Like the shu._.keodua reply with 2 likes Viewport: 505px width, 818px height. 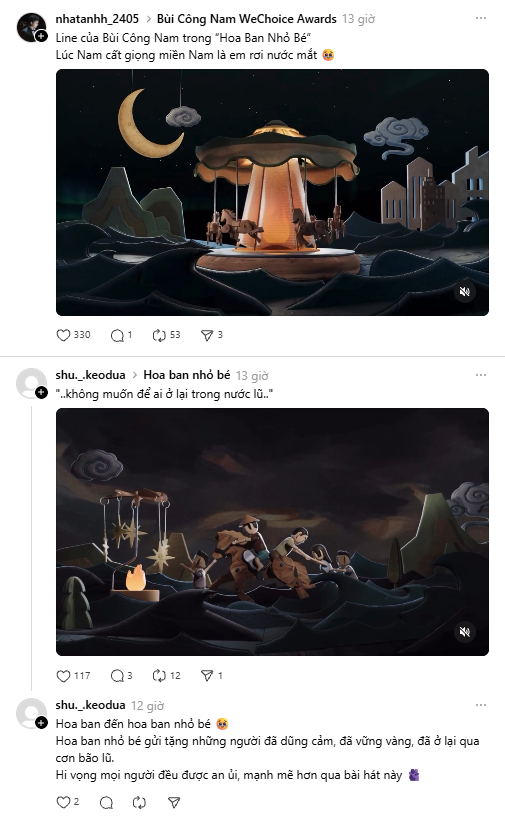(x=68, y=802)
